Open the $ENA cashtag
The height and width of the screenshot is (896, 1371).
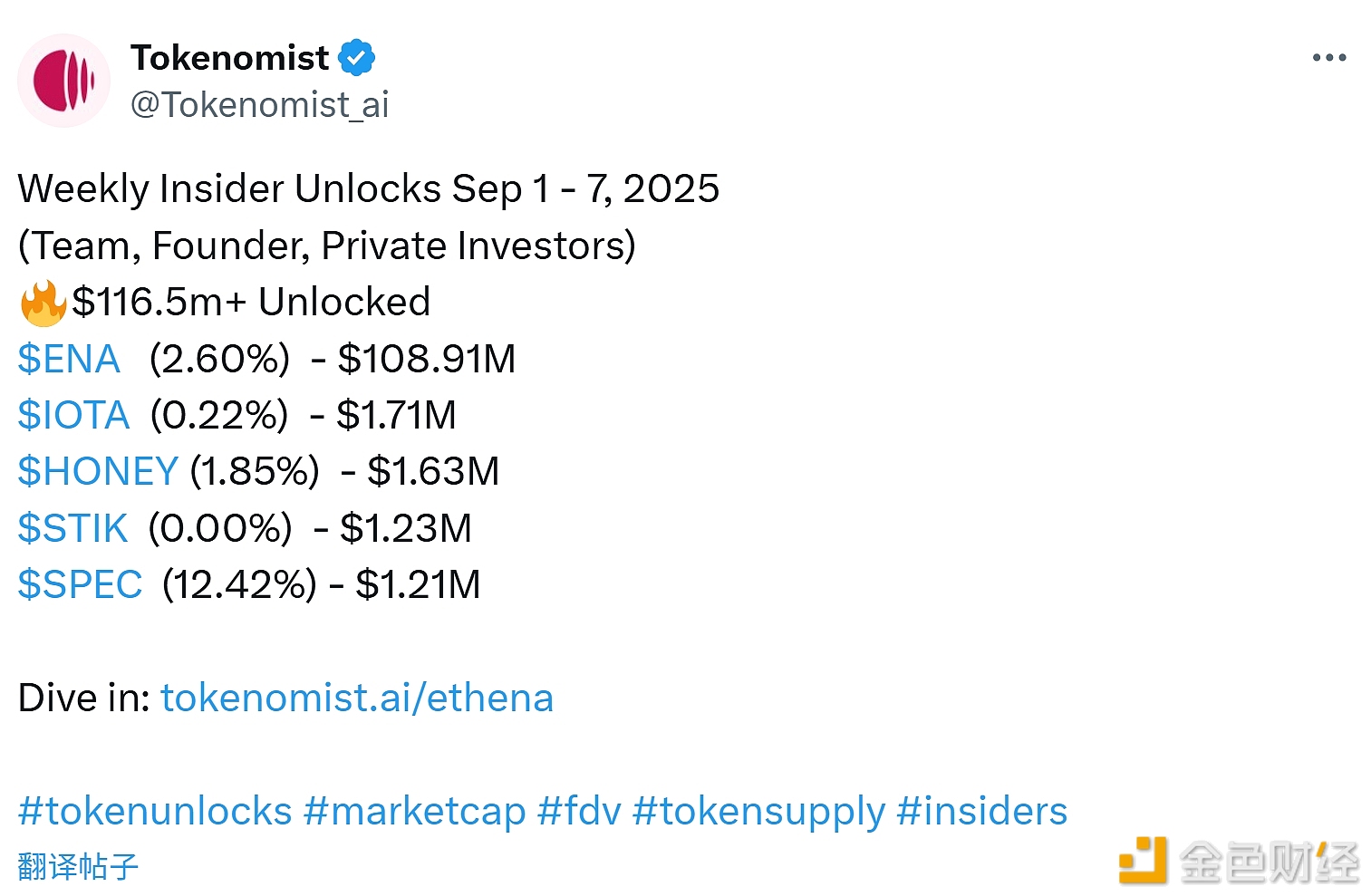tap(69, 359)
